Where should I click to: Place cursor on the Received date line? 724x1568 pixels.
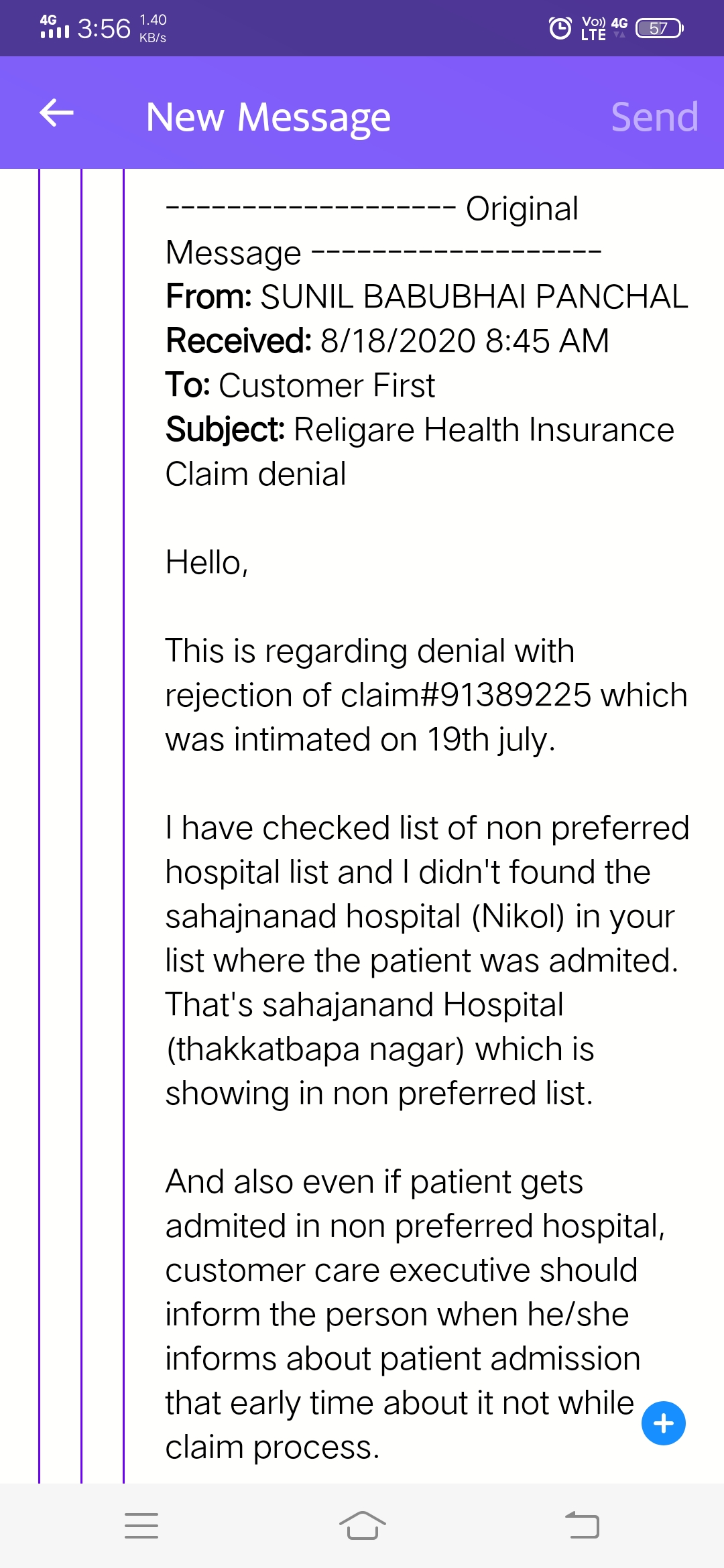(387, 340)
